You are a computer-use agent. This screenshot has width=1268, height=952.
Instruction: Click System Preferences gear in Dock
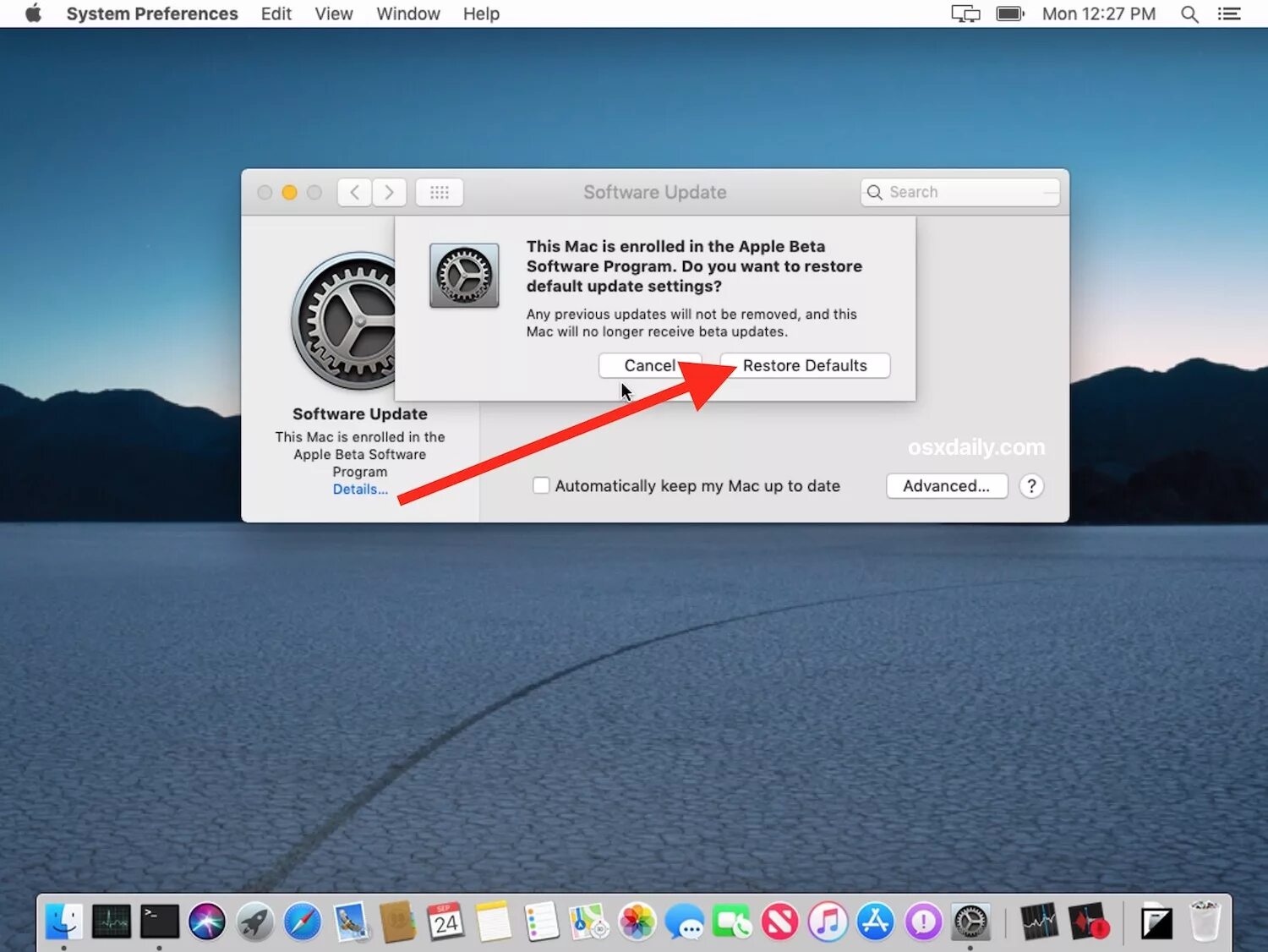(x=971, y=921)
